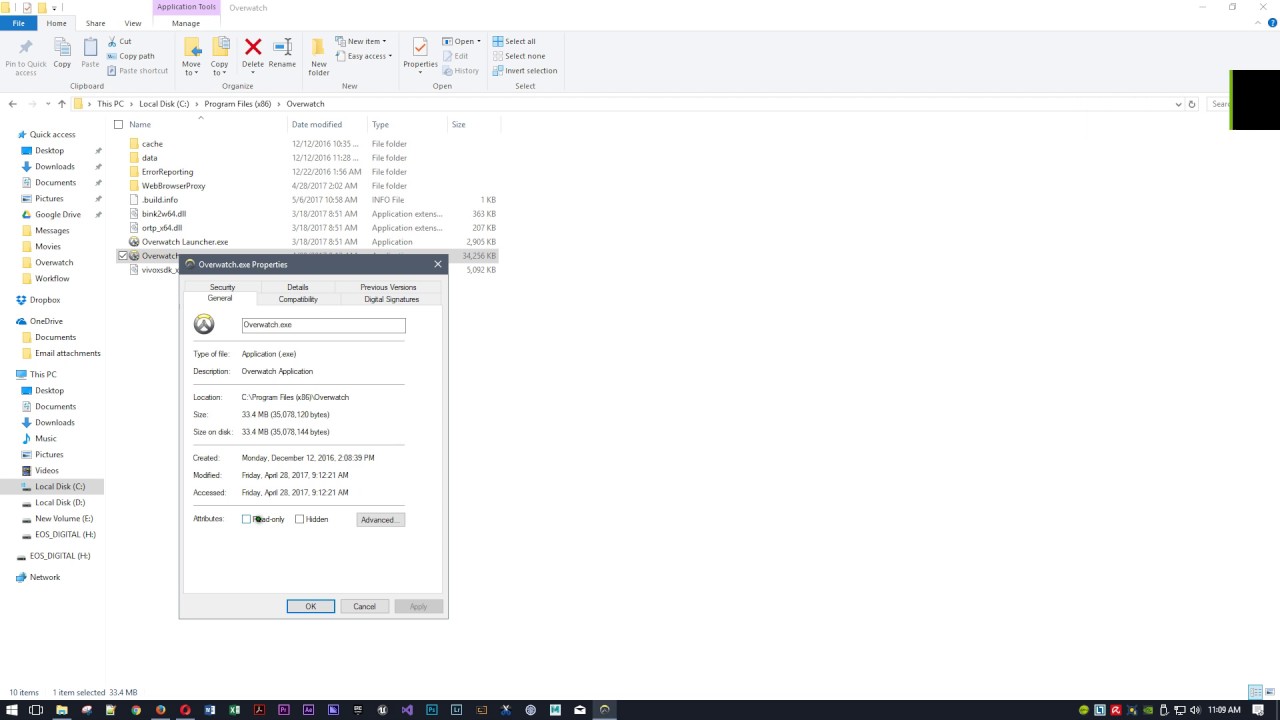Enable the Read-only attribute checkbox

246,519
